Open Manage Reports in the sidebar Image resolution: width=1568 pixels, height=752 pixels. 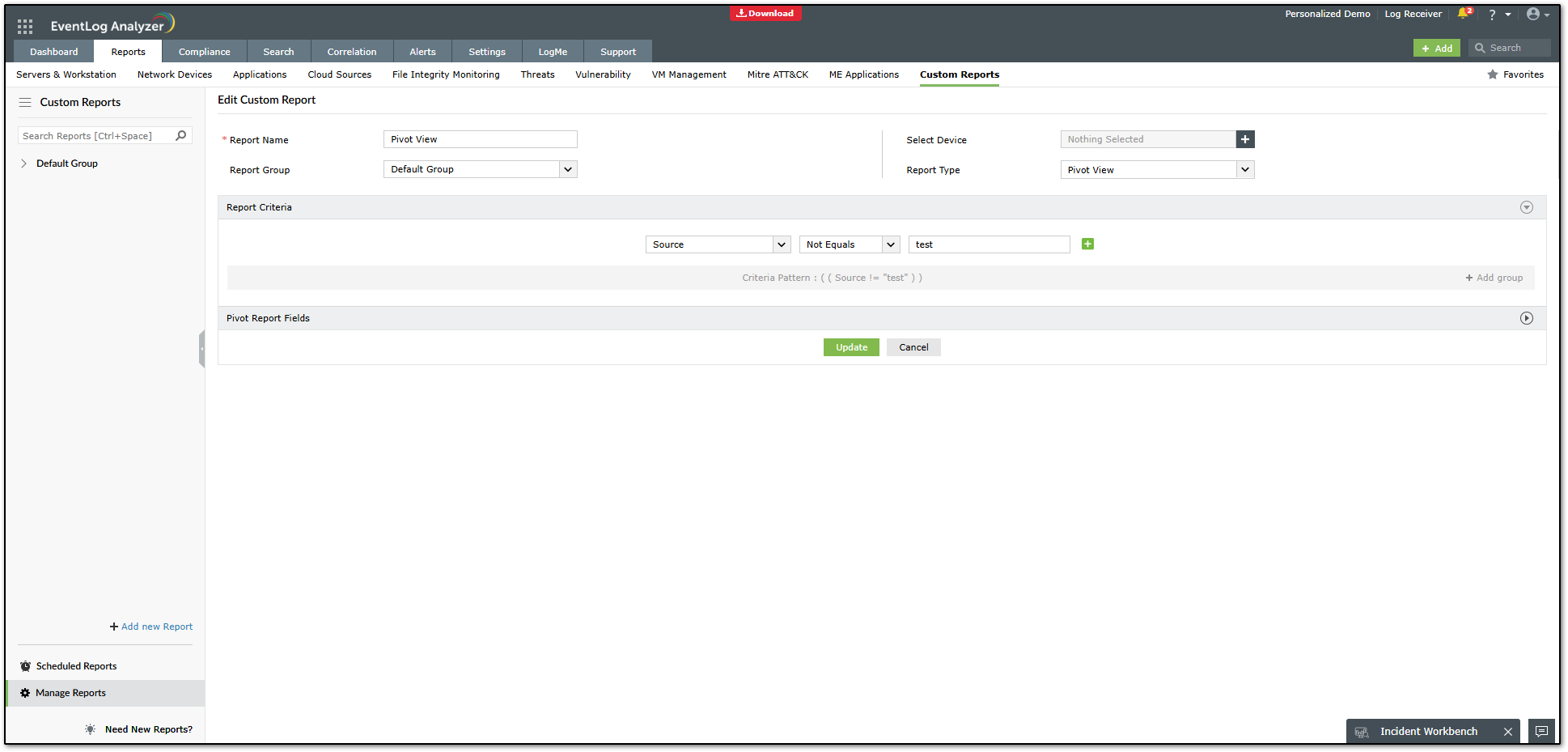pyautogui.click(x=105, y=693)
